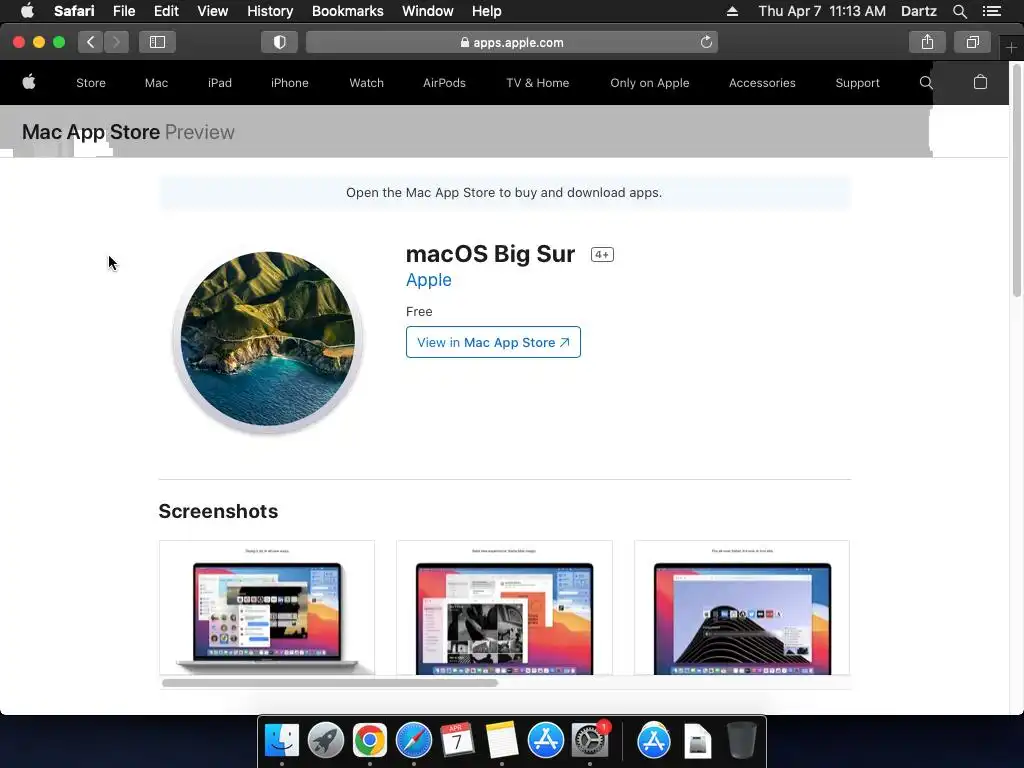Click the Safari compass icon in Dock
Screen dimensions: 1024x768
(x=413, y=741)
